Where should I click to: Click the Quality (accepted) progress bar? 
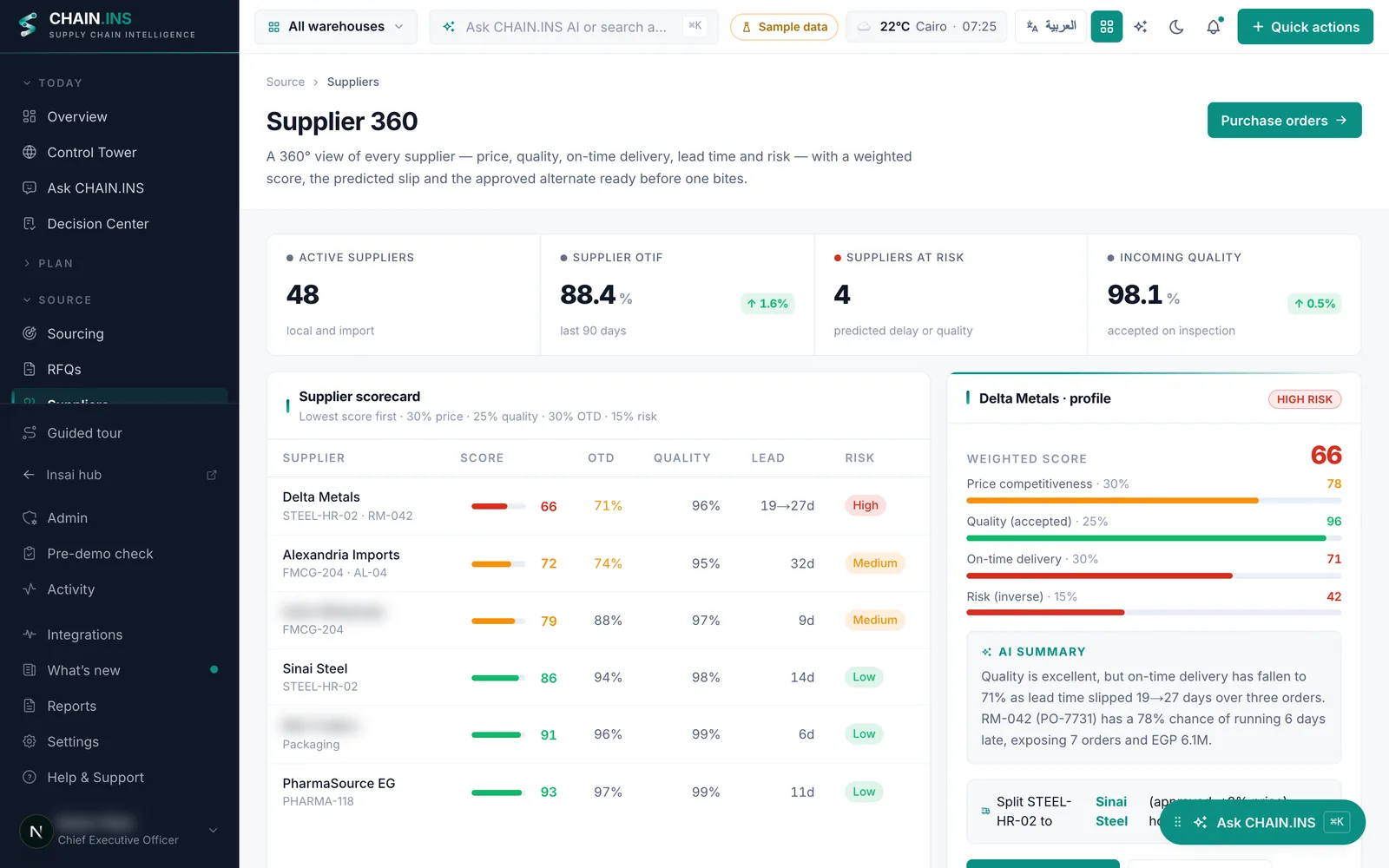click(x=1154, y=538)
